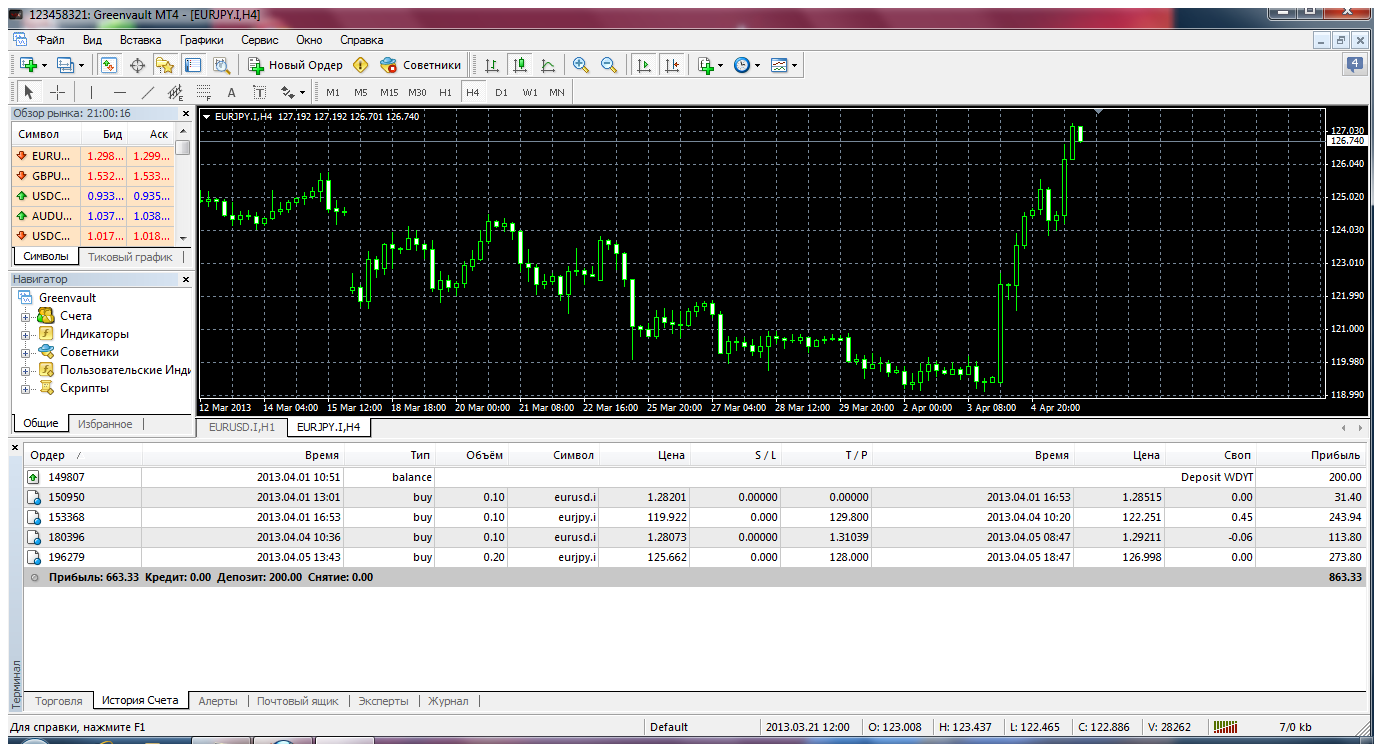Screen dimensions: 1378x744
Task: Open the Файл menu
Action: tap(50, 40)
